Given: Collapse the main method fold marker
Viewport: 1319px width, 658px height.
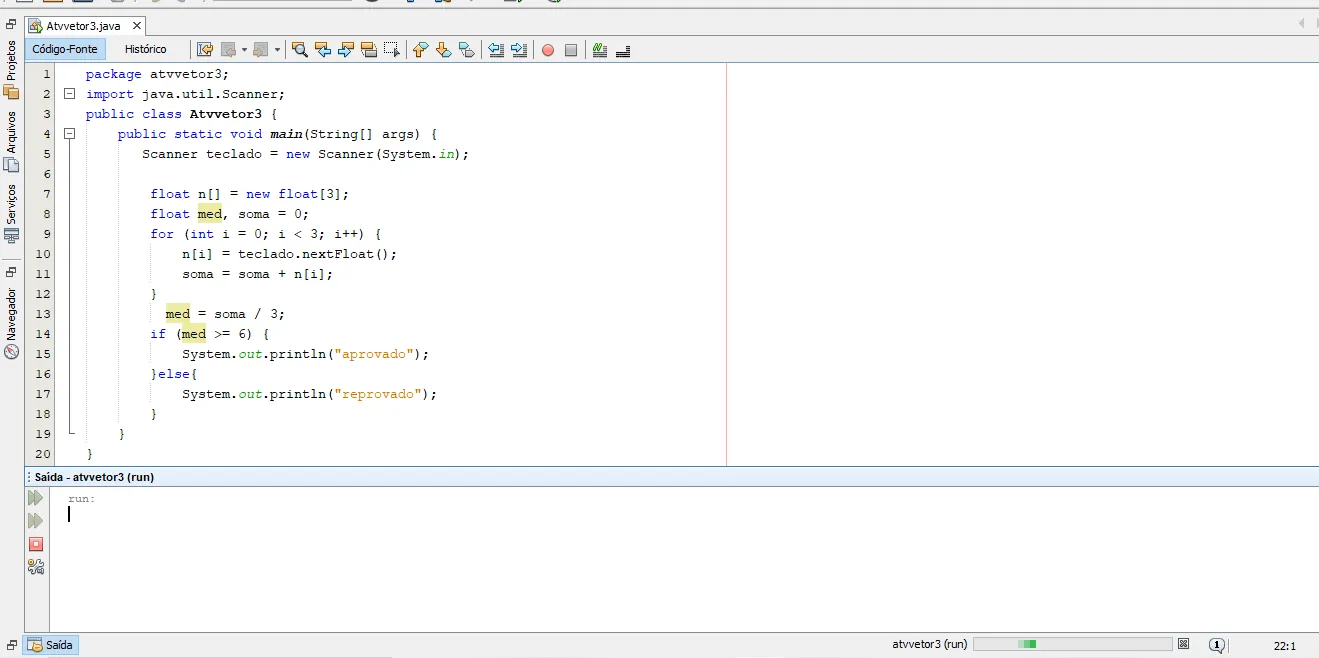Looking at the screenshot, I should coord(70,134).
